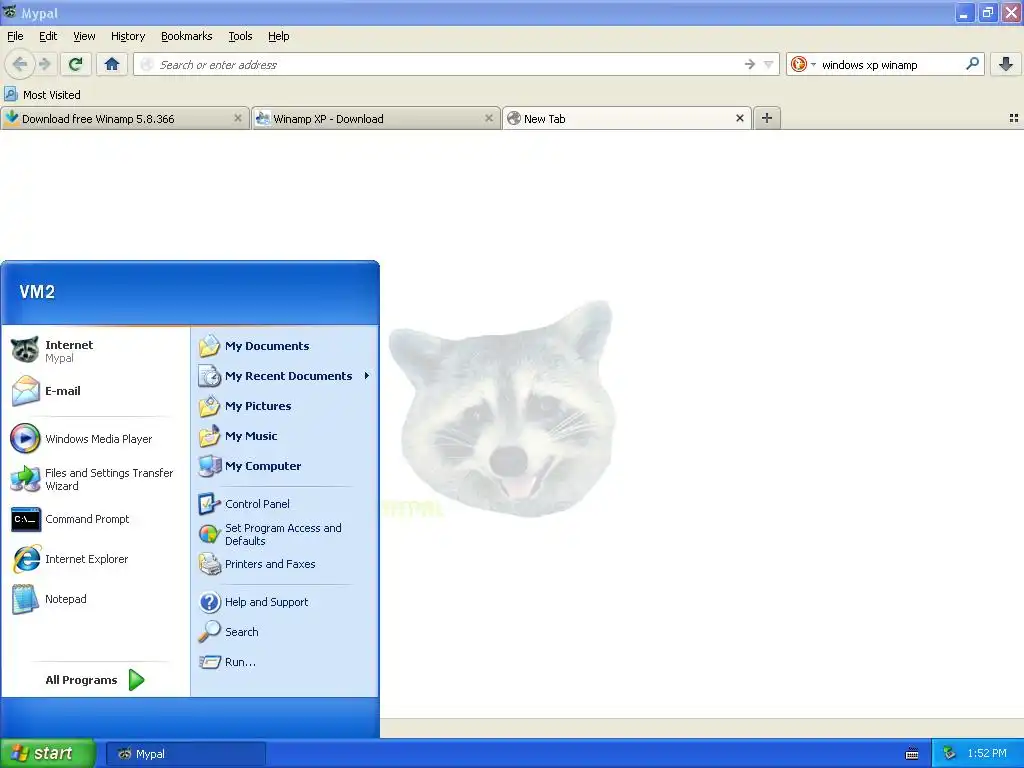Close the Download free Winamp tab
1024x768 pixels.
(238, 118)
